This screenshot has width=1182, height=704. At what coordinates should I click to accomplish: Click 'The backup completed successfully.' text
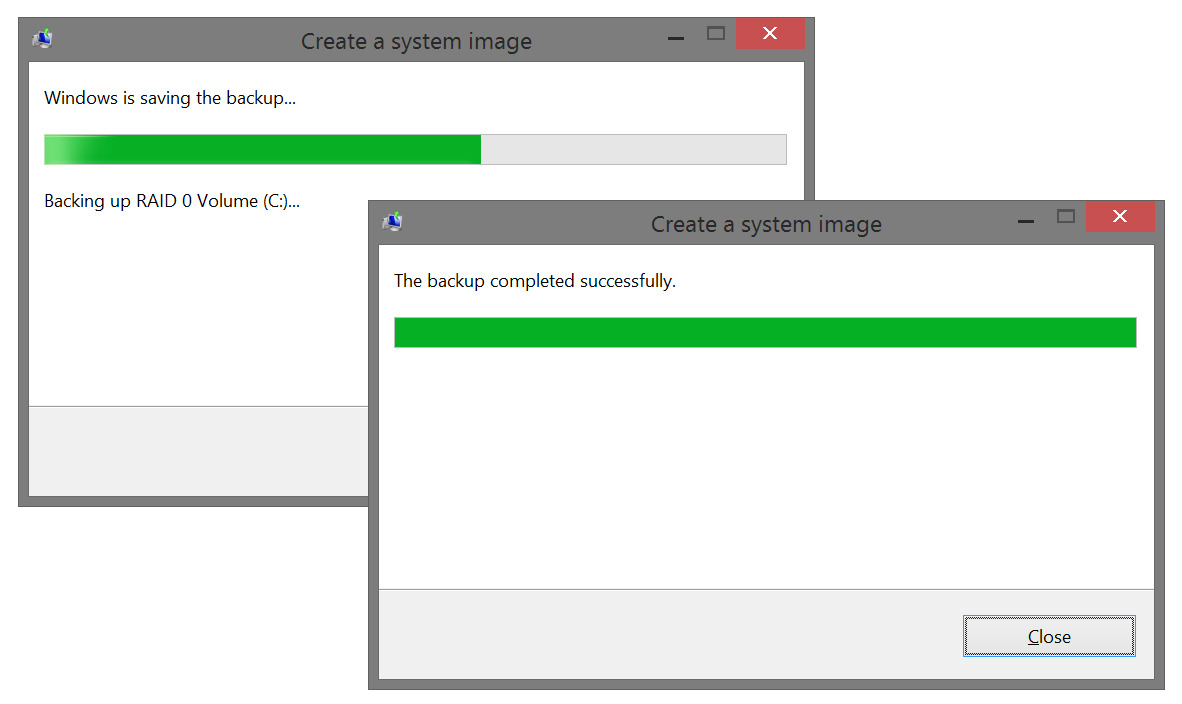click(x=534, y=281)
